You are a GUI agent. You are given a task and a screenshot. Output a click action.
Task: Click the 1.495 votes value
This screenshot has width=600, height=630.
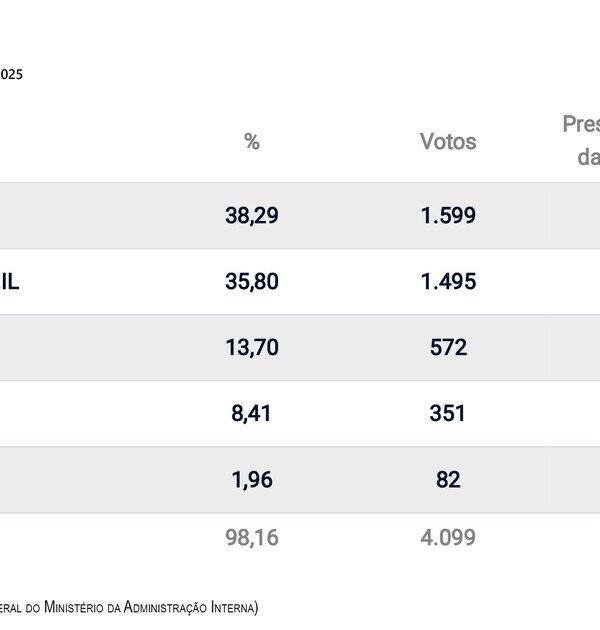pyautogui.click(x=448, y=281)
